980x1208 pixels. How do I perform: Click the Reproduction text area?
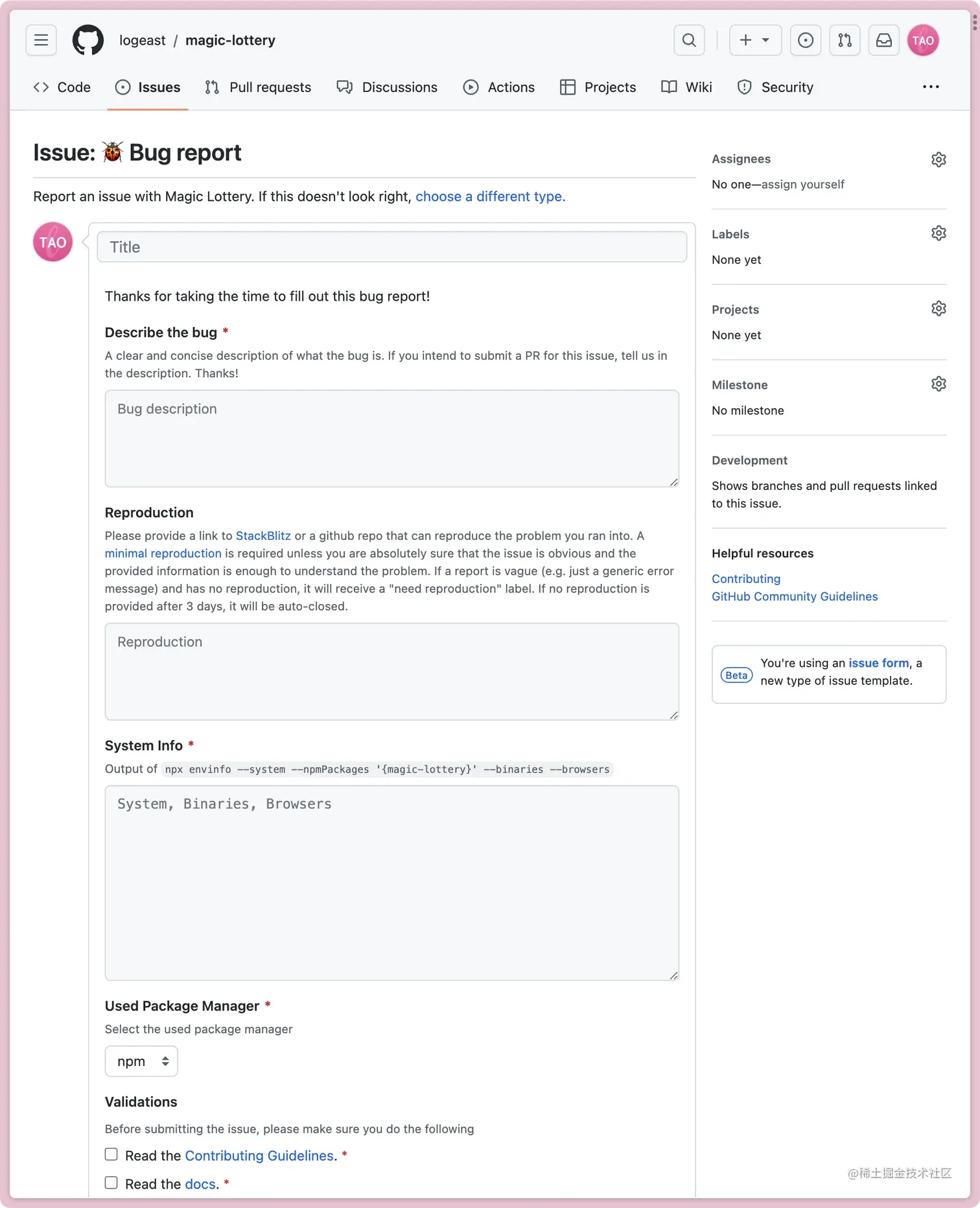pyautogui.click(x=391, y=671)
